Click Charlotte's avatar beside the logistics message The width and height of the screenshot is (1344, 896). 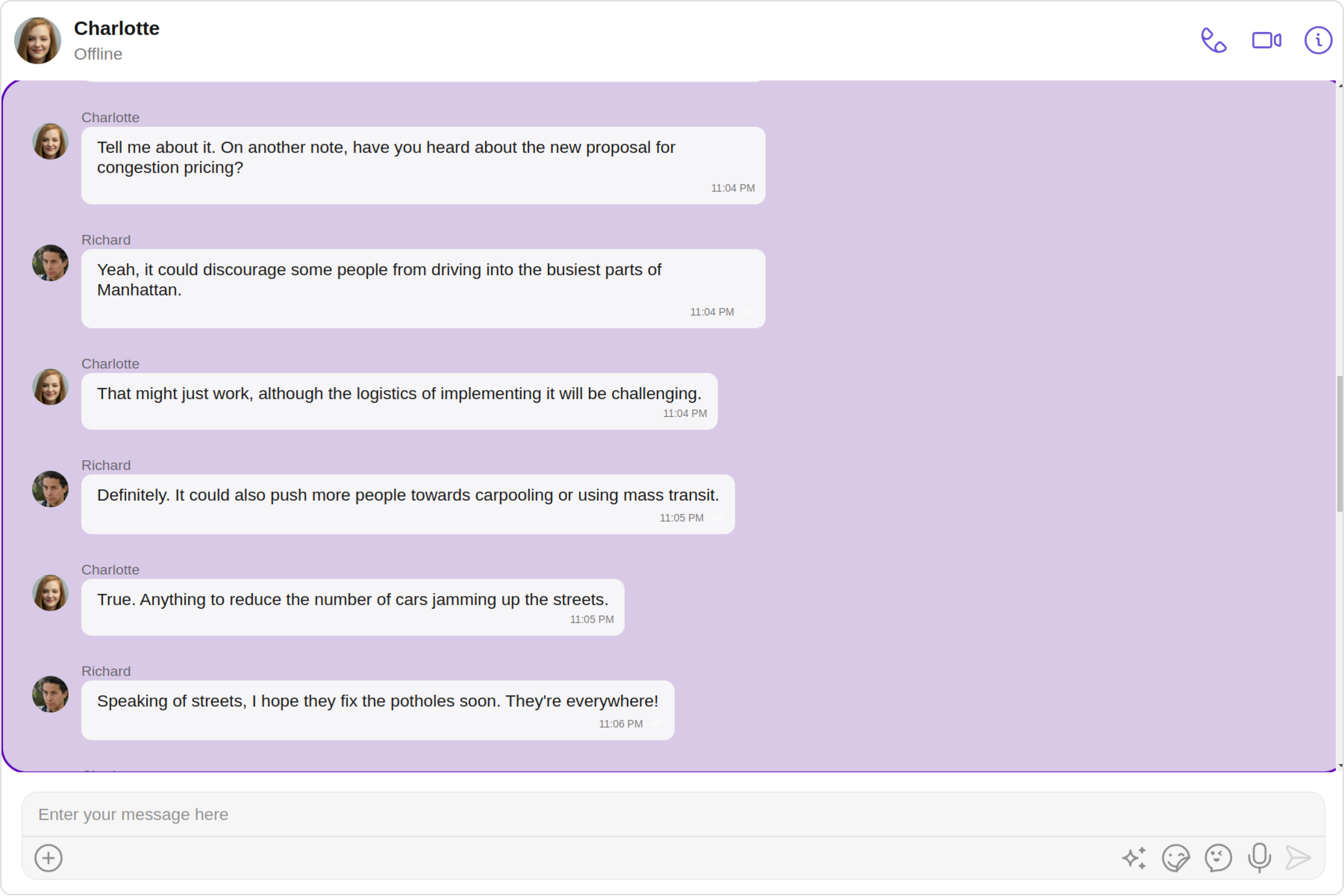[50, 387]
